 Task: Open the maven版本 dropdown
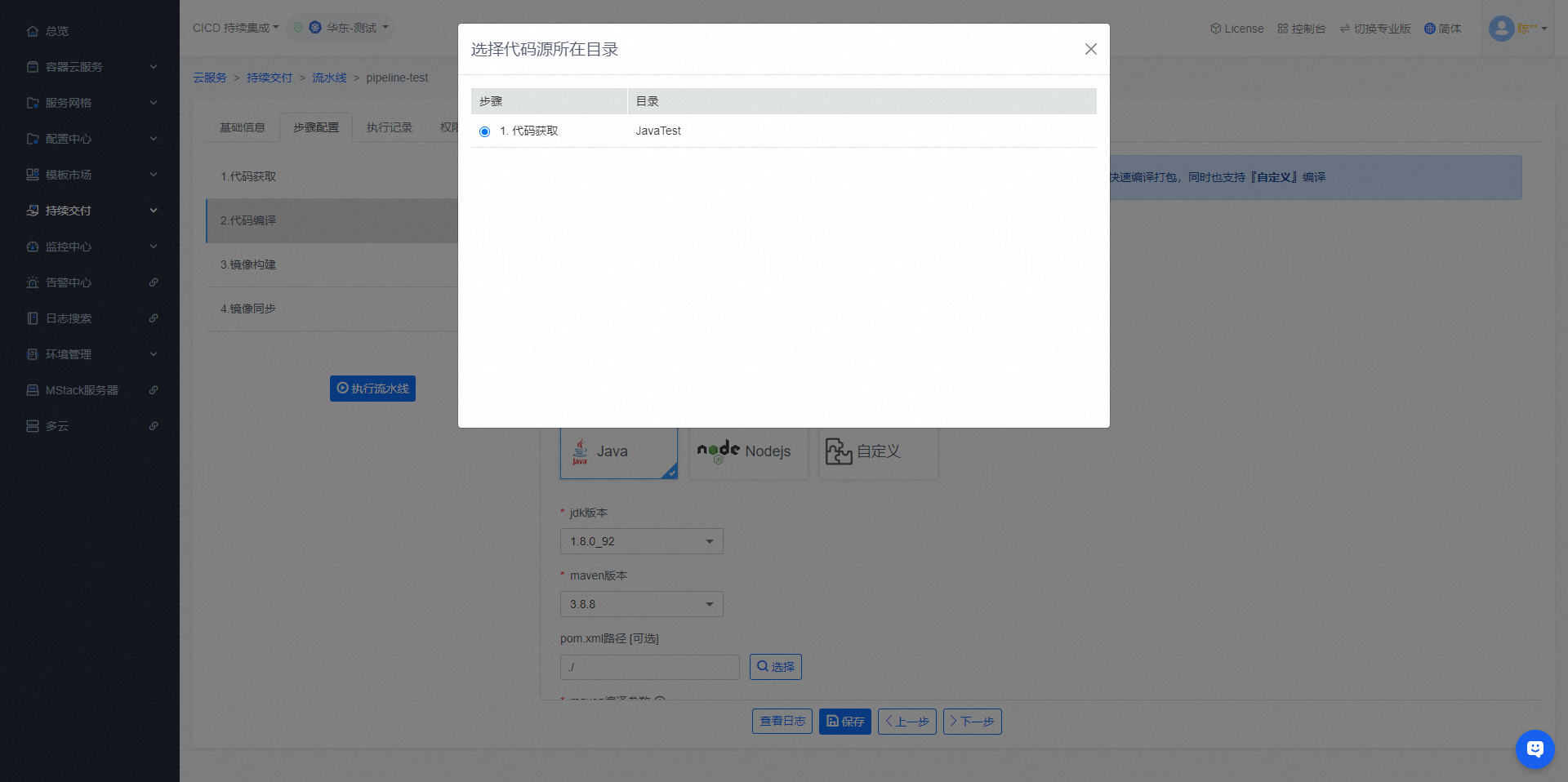coord(641,604)
